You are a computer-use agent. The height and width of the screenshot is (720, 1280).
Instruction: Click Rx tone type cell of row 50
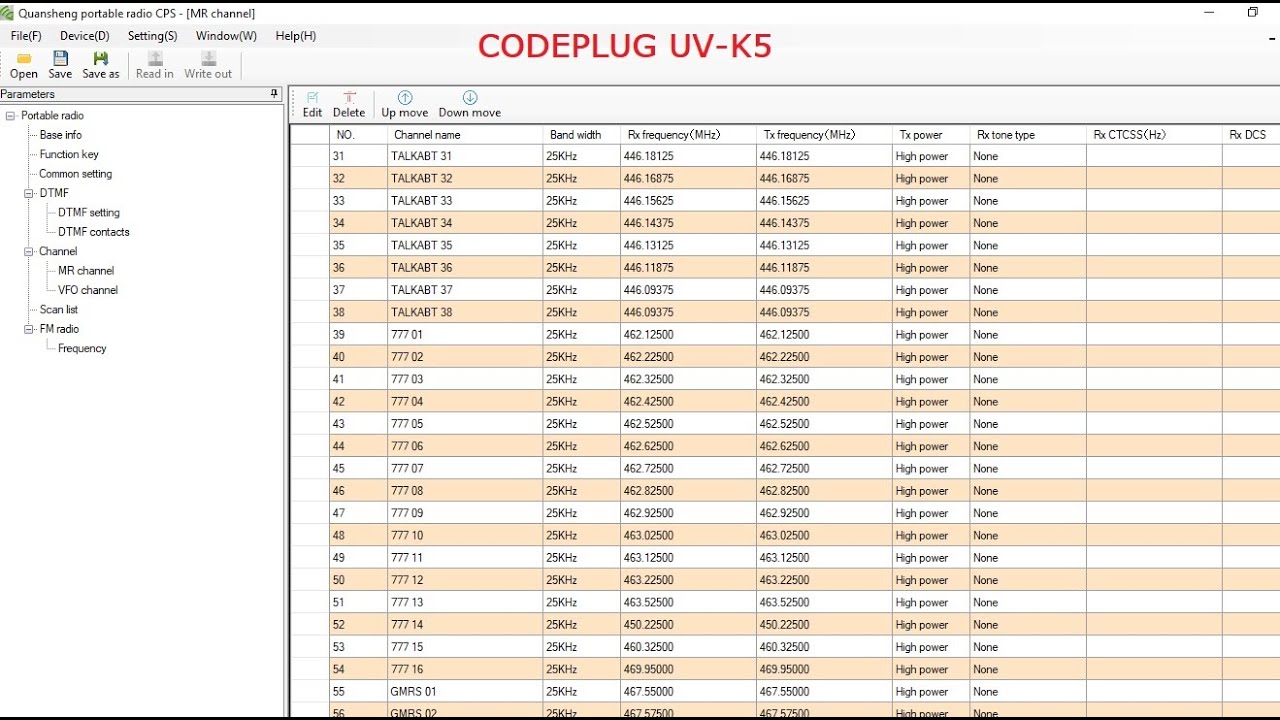click(x=1028, y=580)
